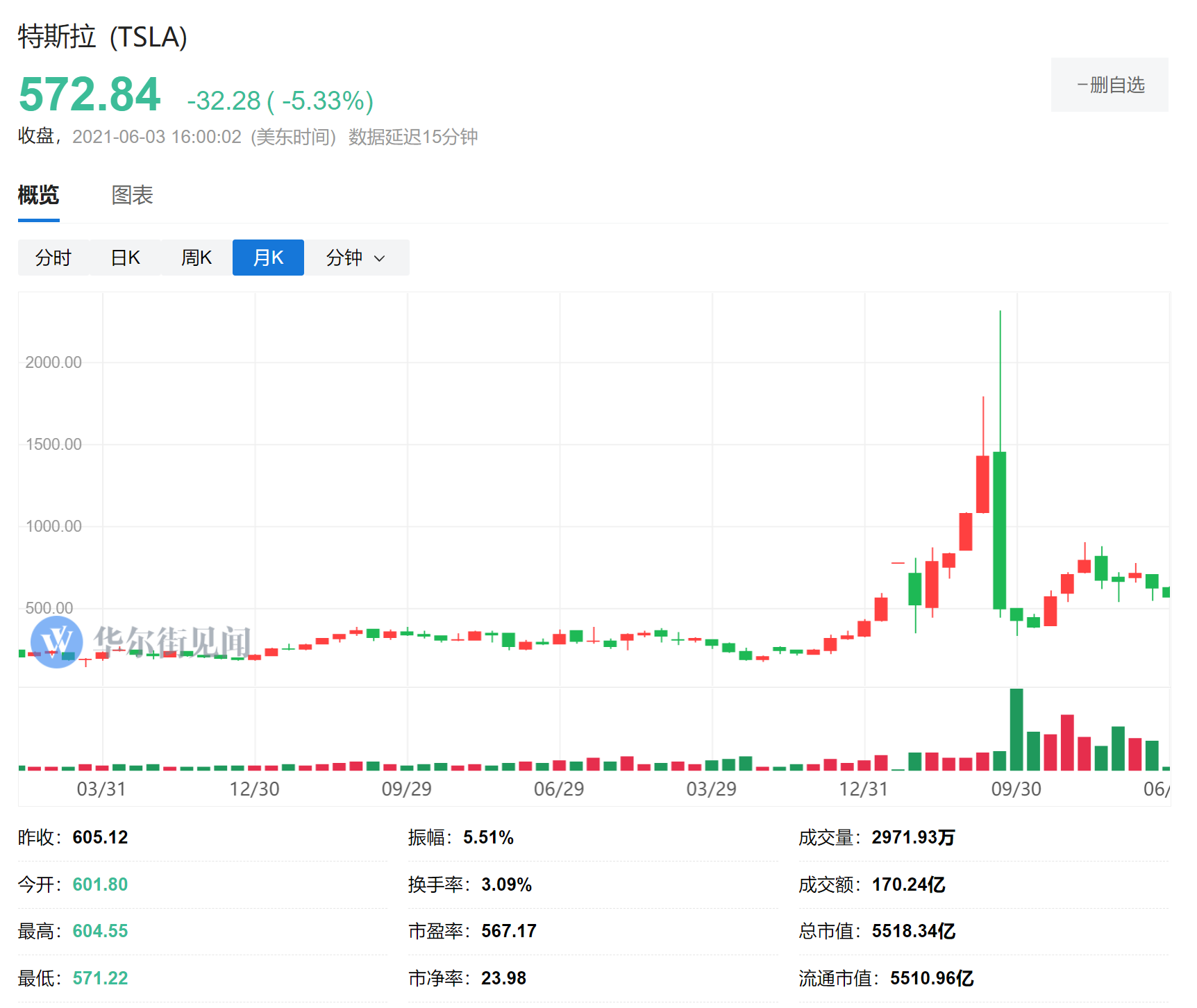Click the 今开 value 601.80
This screenshot has width=1197, height=1008.
coord(101,884)
